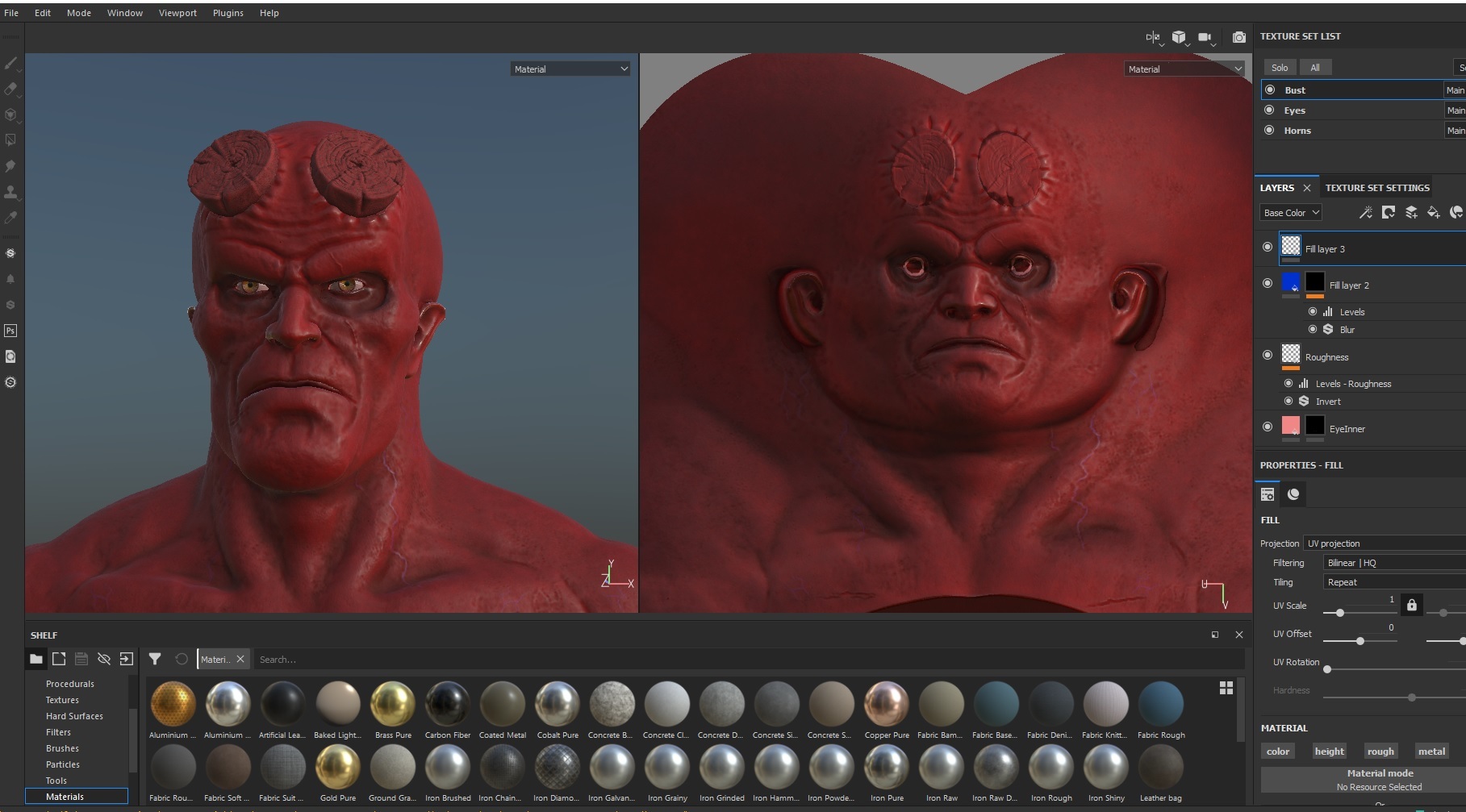
Task: Click the Solo button in Texture Set List
Action: [1279, 68]
